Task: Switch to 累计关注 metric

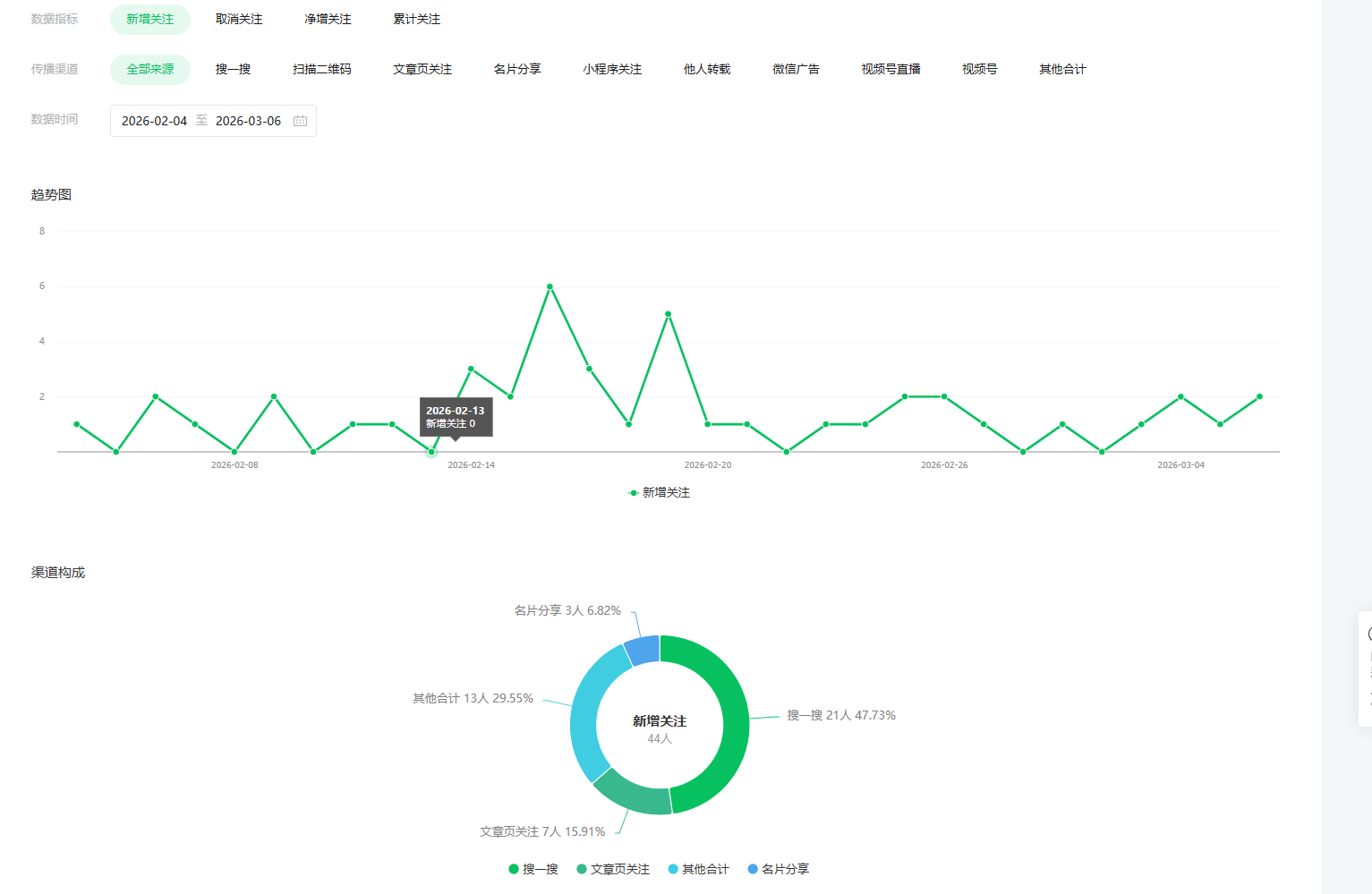Action: tap(416, 19)
